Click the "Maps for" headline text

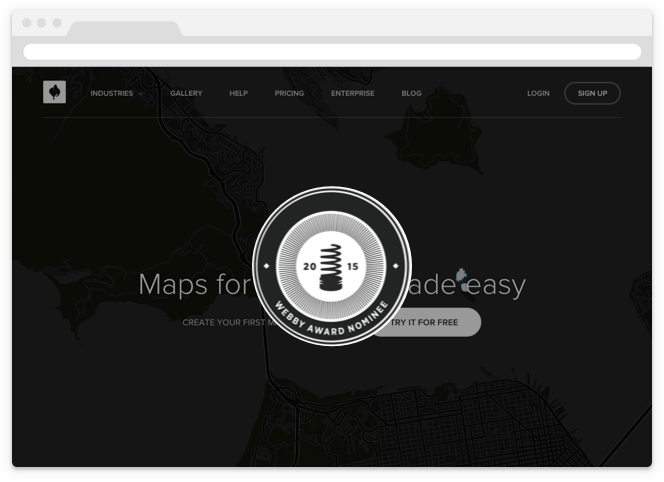(195, 284)
